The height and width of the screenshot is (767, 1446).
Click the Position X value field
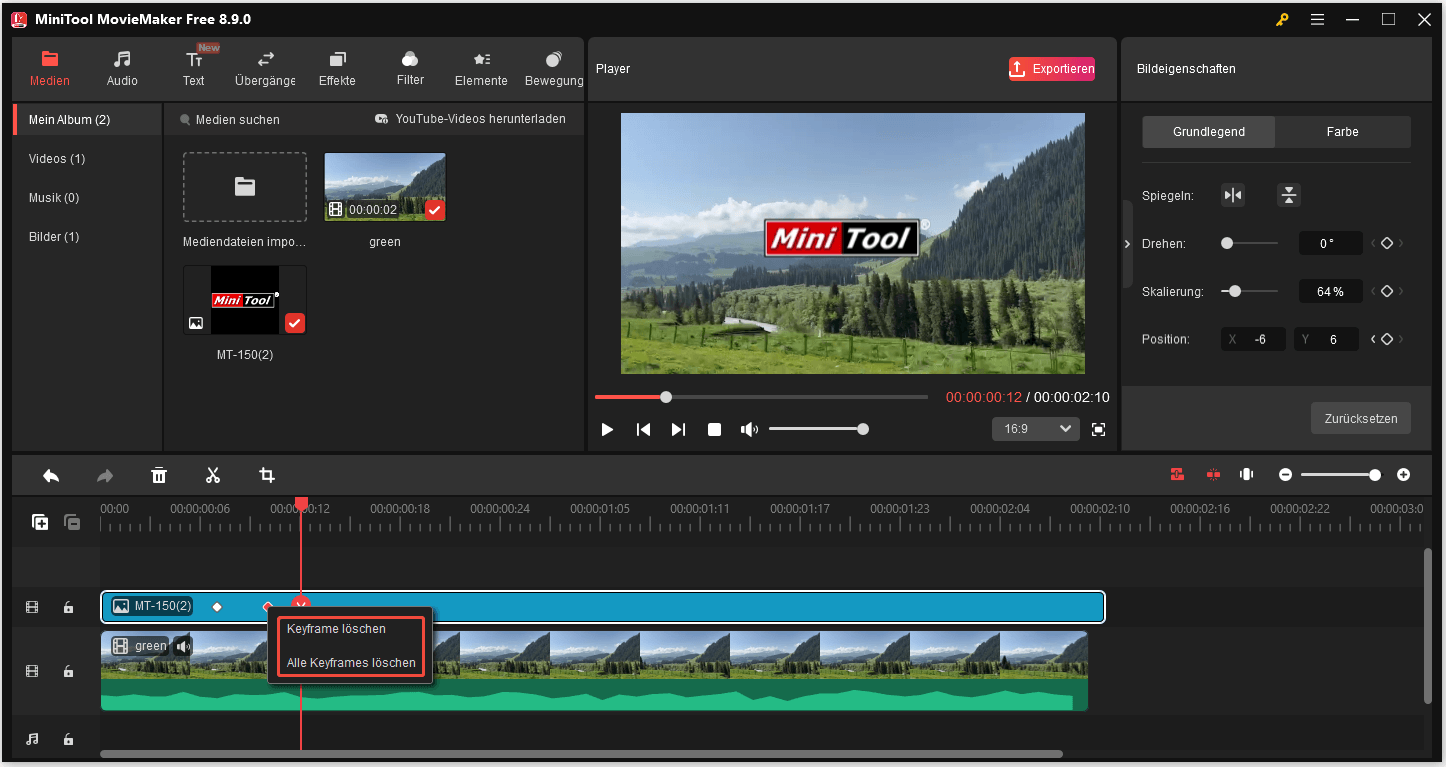click(1253, 339)
